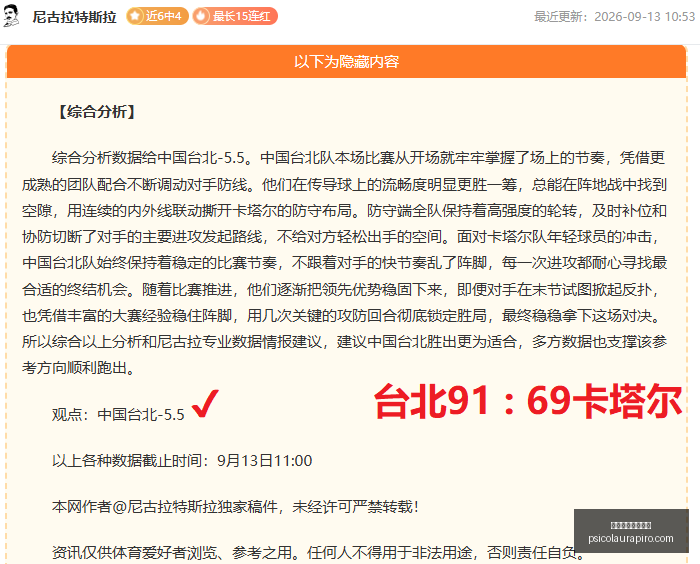Click the 资讯仅供体育爱好者浏览 disclaimer line

[318, 553]
